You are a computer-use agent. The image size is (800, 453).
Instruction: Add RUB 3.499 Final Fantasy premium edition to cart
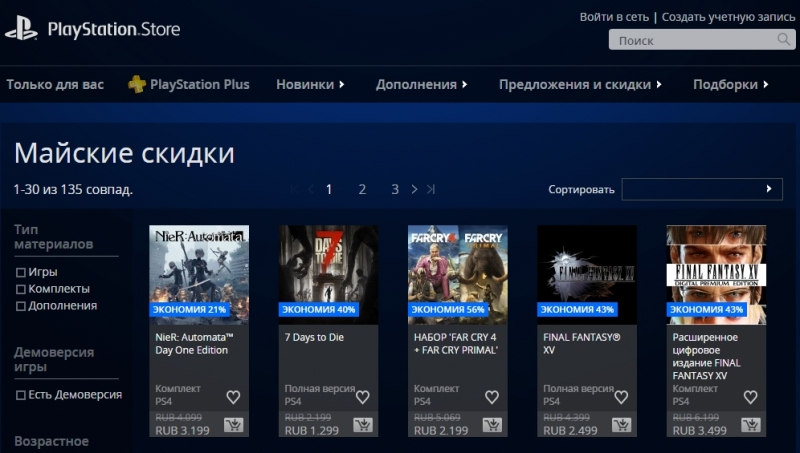click(751, 424)
